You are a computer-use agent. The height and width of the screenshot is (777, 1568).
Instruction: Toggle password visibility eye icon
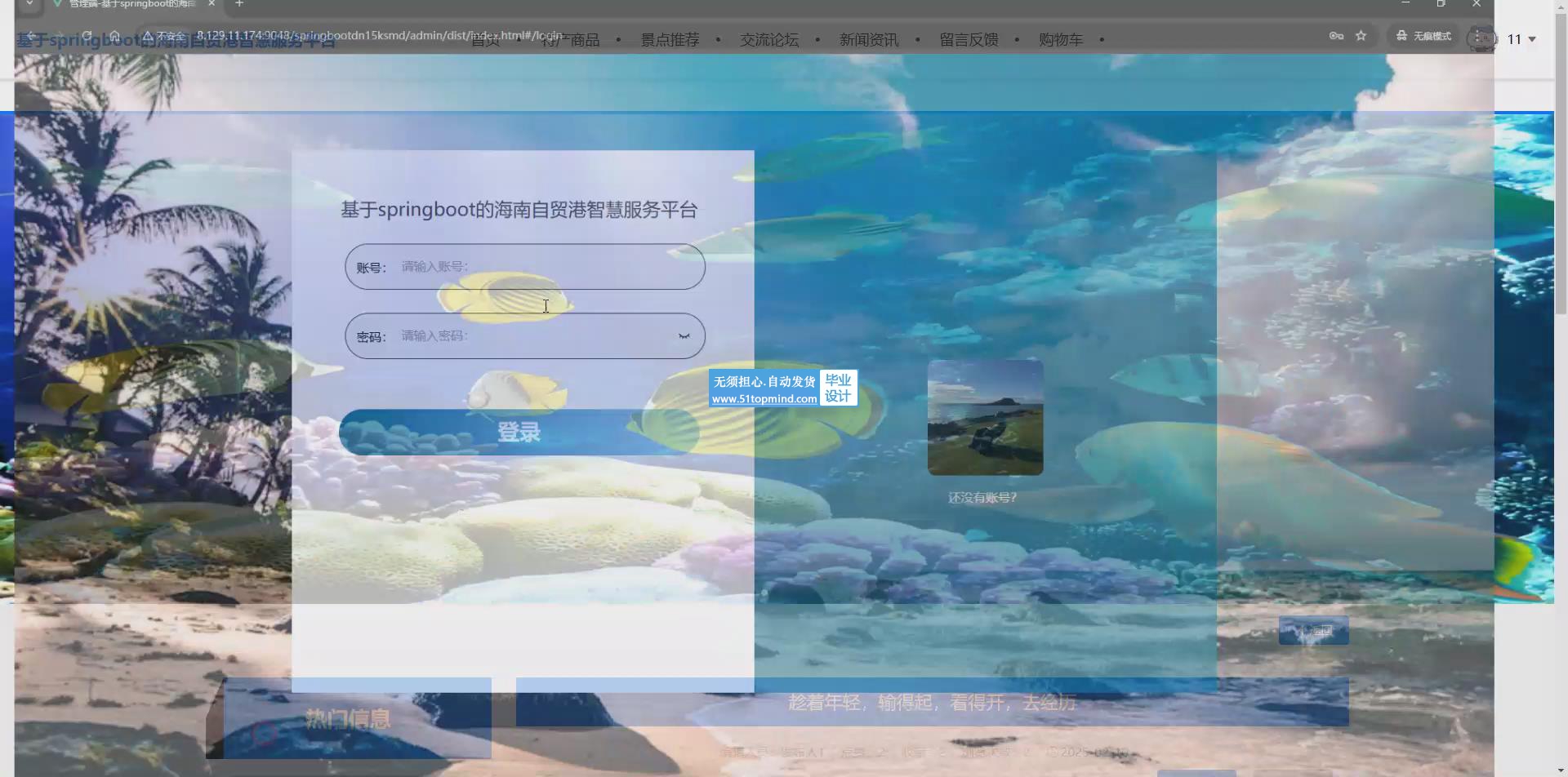pos(684,336)
